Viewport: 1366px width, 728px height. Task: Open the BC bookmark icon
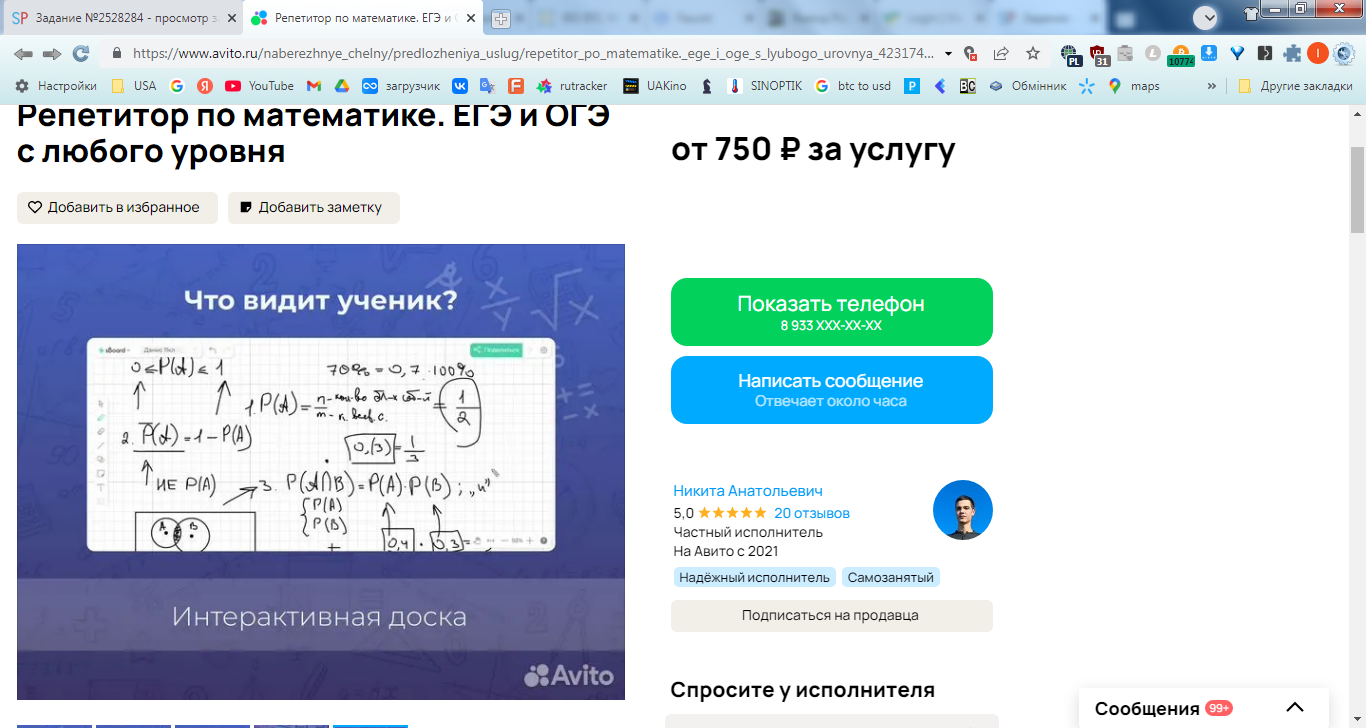point(967,86)
